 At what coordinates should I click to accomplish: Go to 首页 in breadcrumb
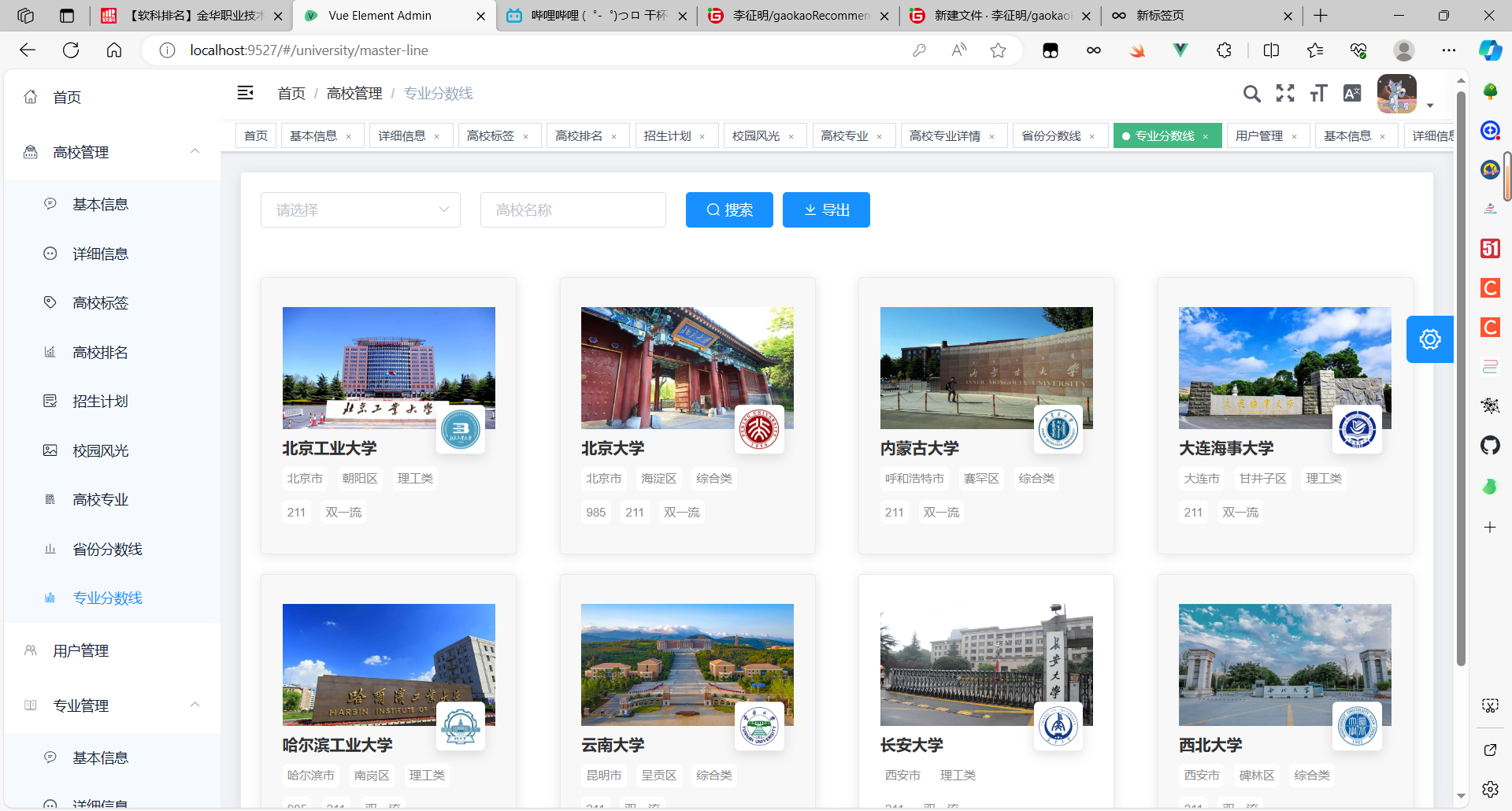[x=291, y=94]
